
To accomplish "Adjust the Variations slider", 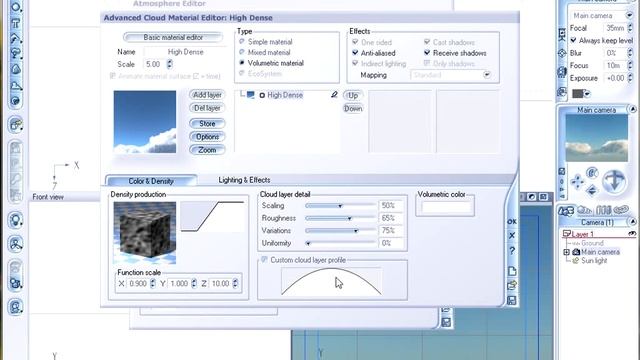I will pos(340,231).
